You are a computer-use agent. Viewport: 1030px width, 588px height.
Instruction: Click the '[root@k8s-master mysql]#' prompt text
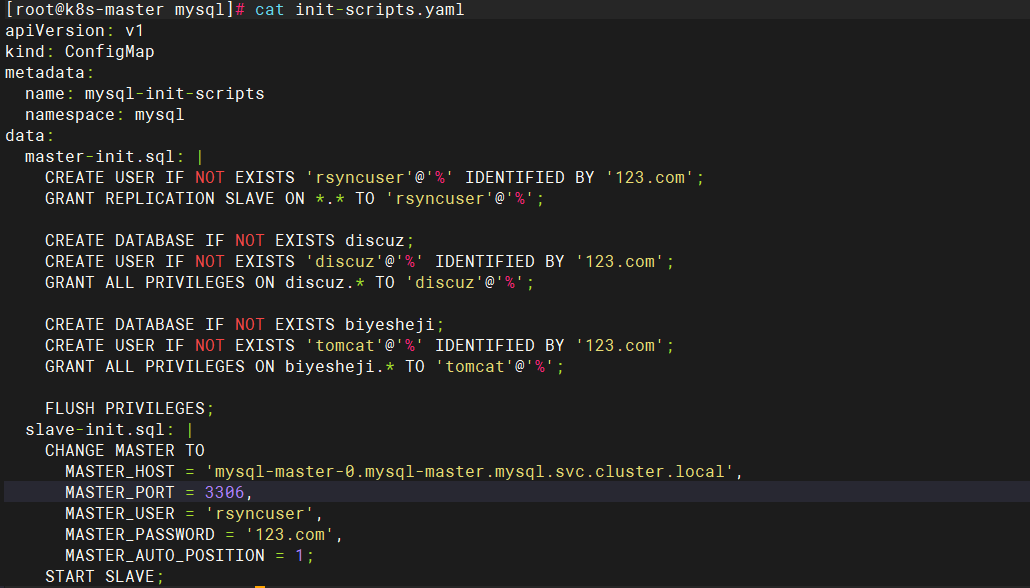125,10
